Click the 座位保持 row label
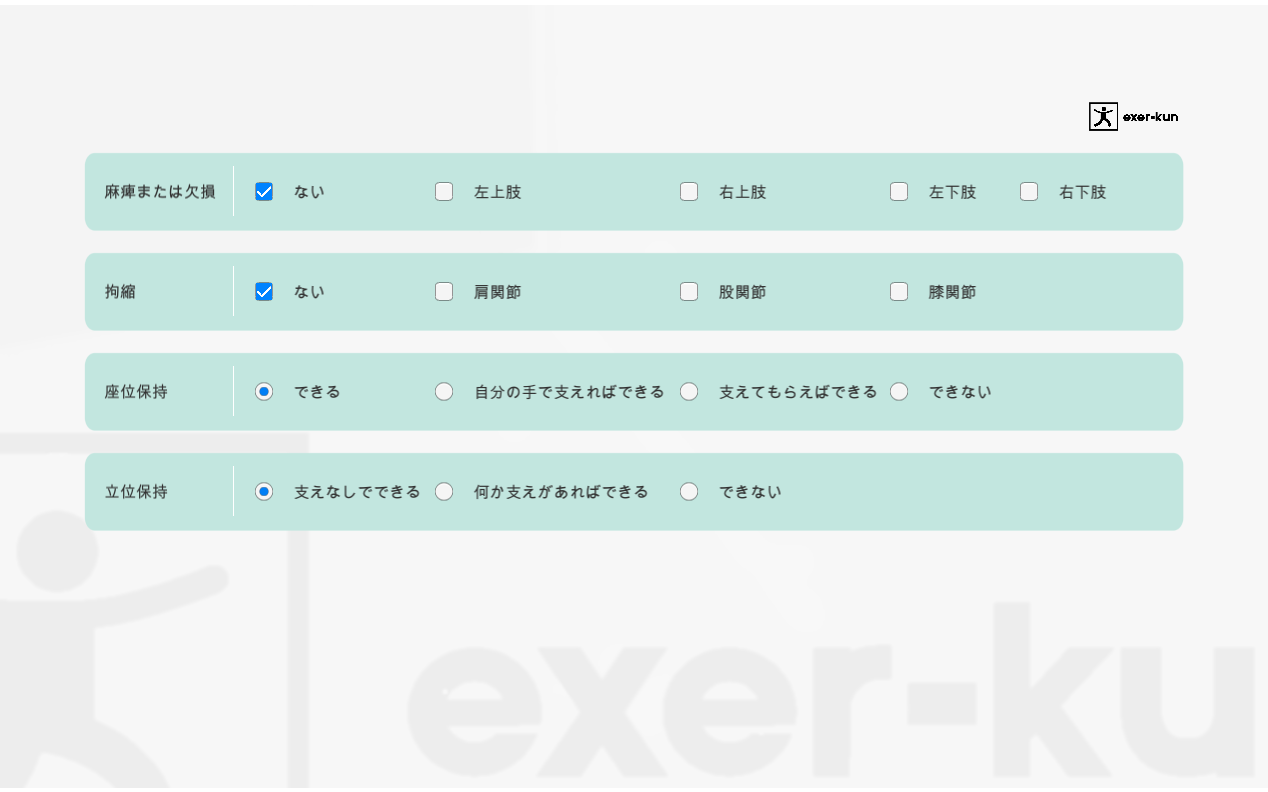This screenshot has height=792, width=1268. tap(136, 392)
